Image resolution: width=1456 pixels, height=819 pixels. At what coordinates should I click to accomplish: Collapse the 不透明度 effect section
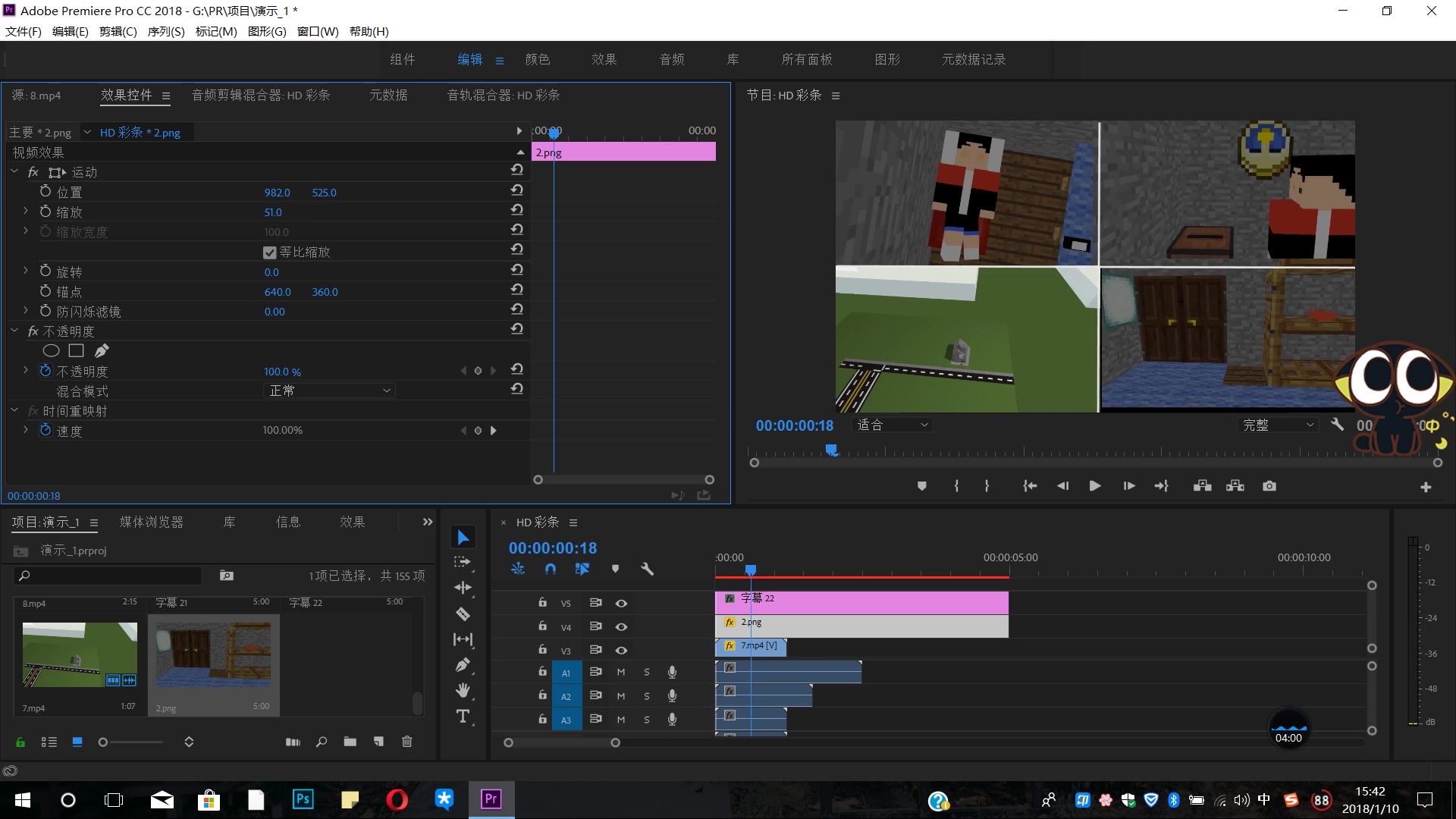[x=14, y=331]
